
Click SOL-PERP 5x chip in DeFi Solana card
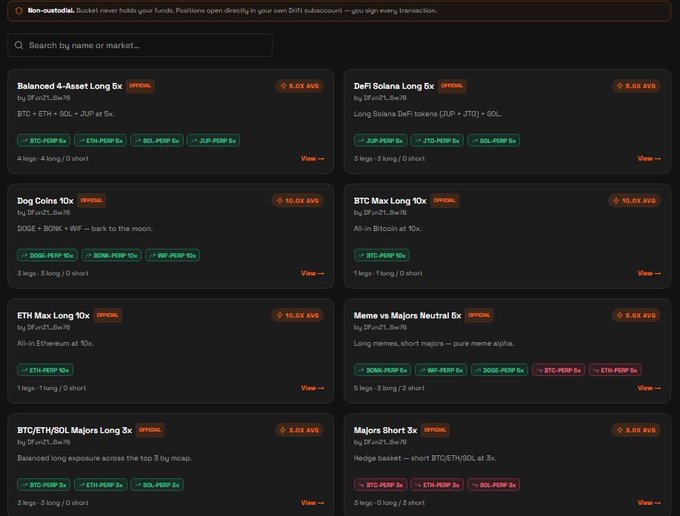point(494,140)
